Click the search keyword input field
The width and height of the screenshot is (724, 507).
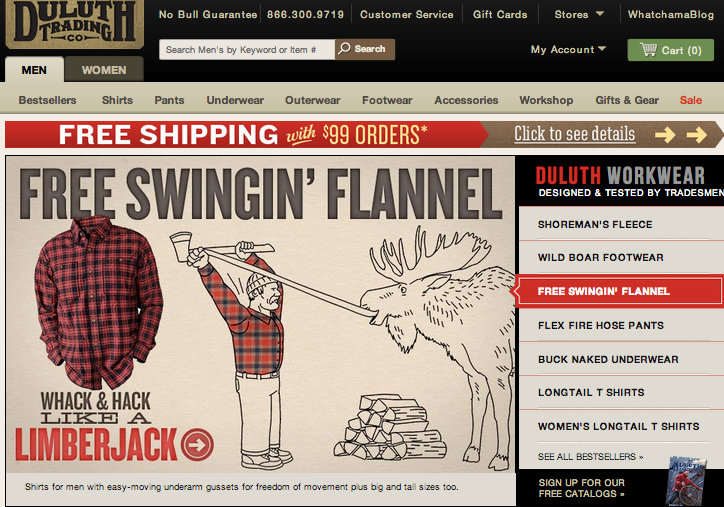247,49
